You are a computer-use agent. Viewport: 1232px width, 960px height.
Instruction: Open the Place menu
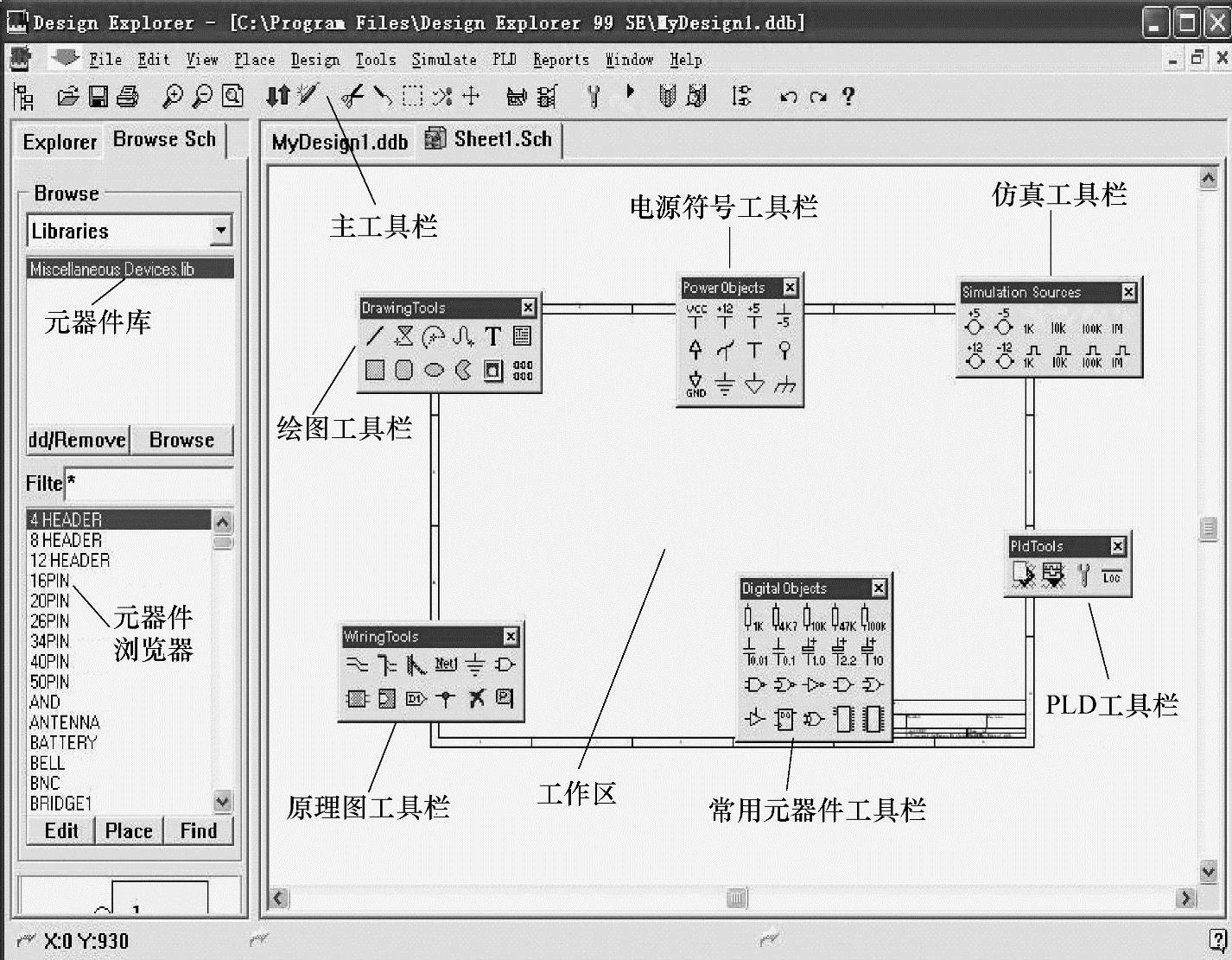[x=255, y=60]
